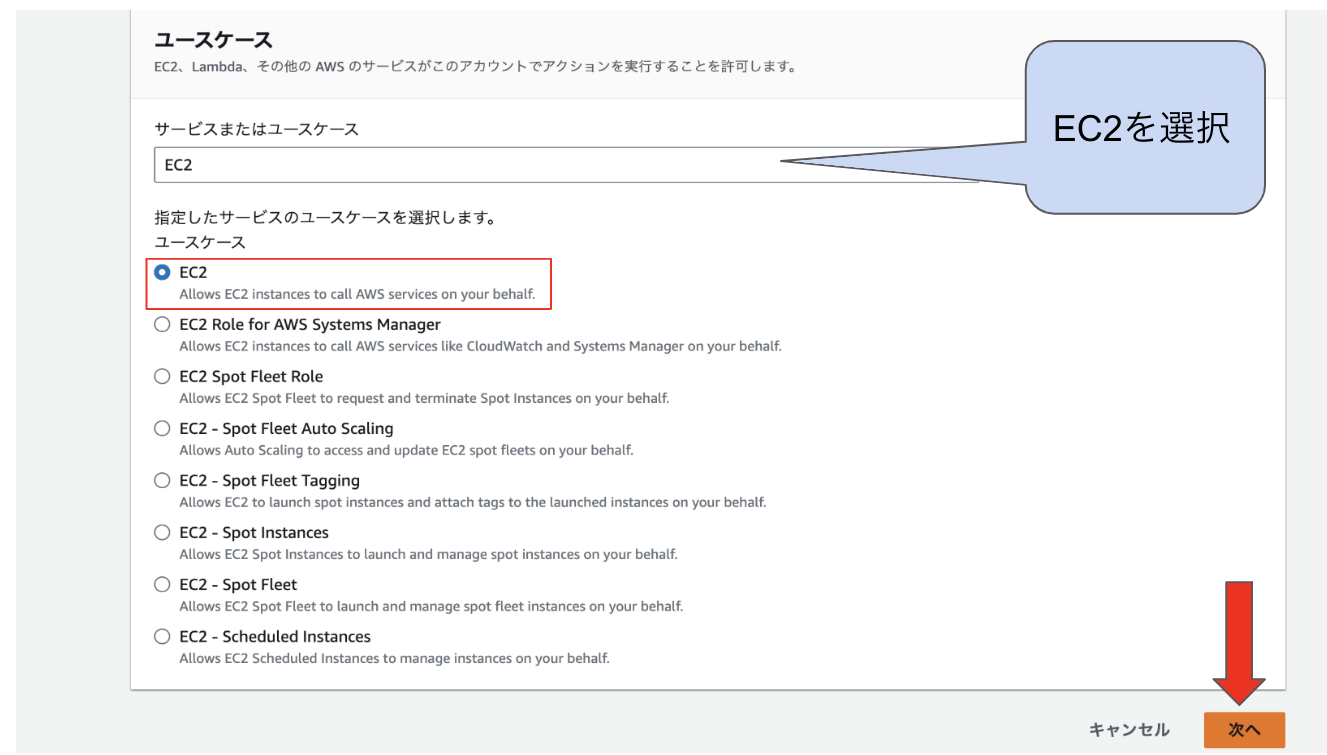Click the red arrow pointing at 次へ
1327x755 pixels.
click(1239, 640)
